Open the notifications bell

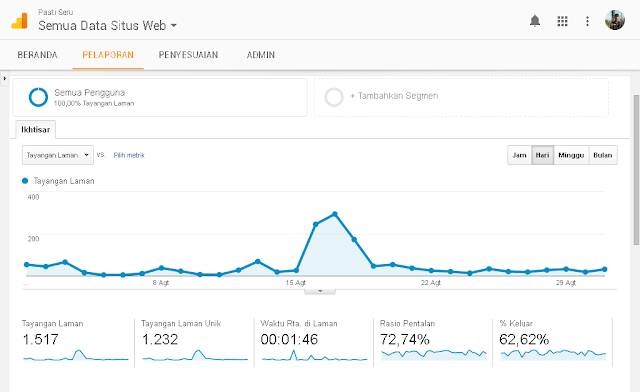[x=535, y=21]
